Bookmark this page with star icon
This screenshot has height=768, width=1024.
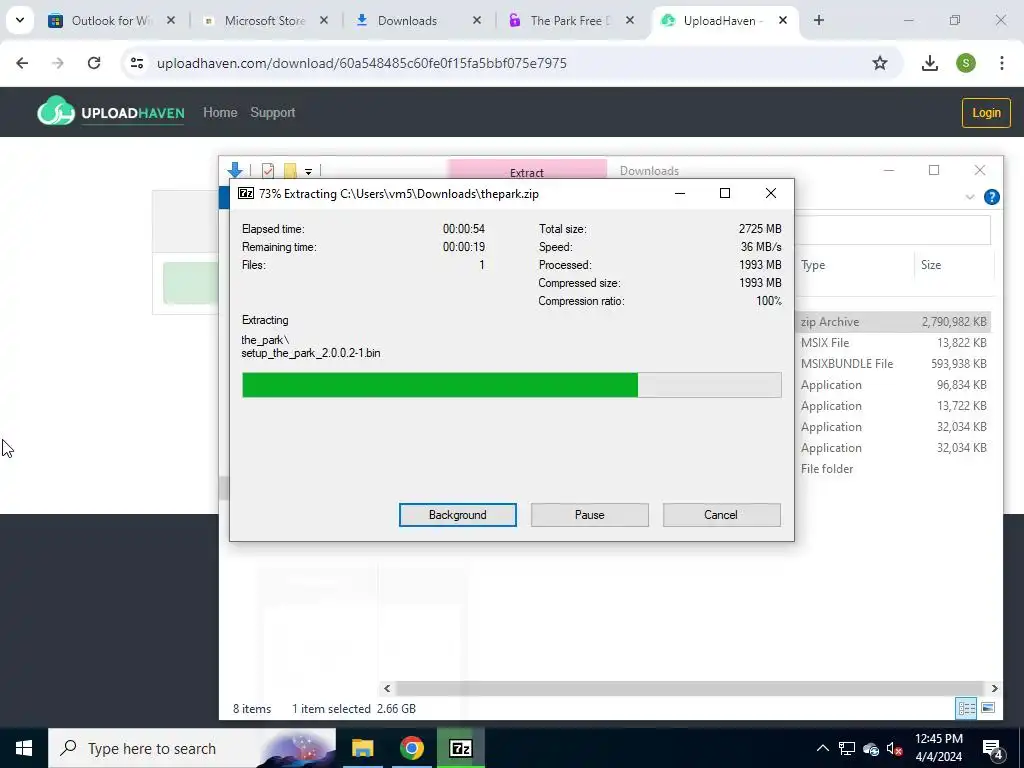click(x=880, y=63)
